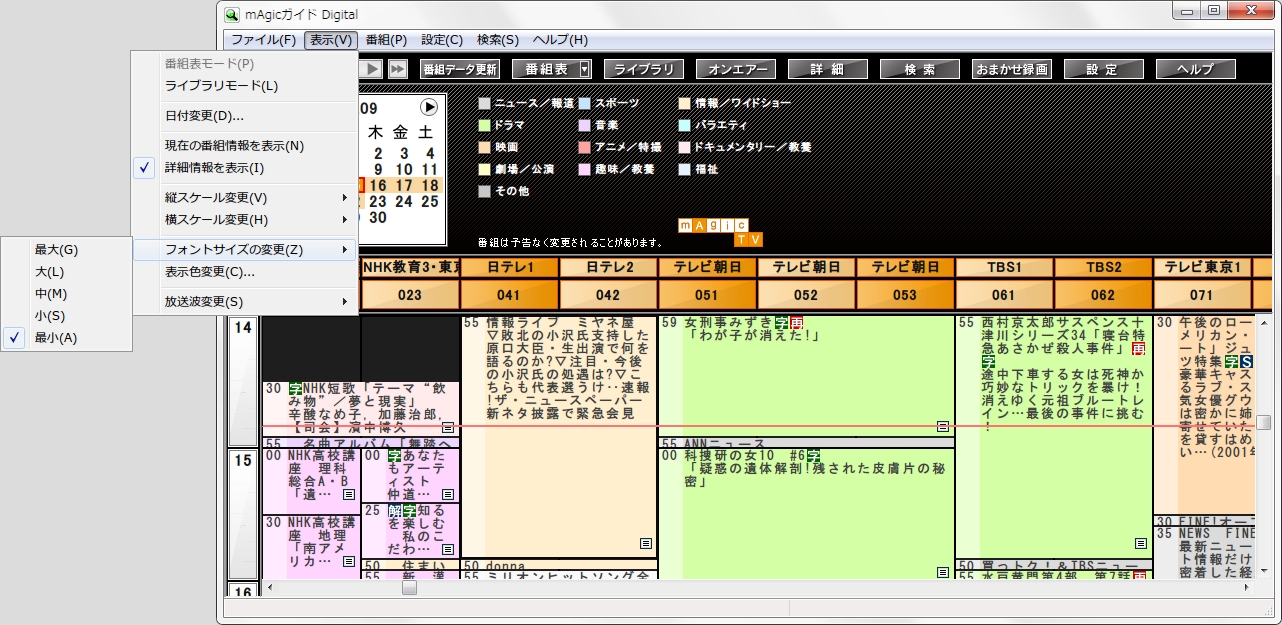
Task: Open ファイル(F) menu
Action: click(x=263, y=40)
